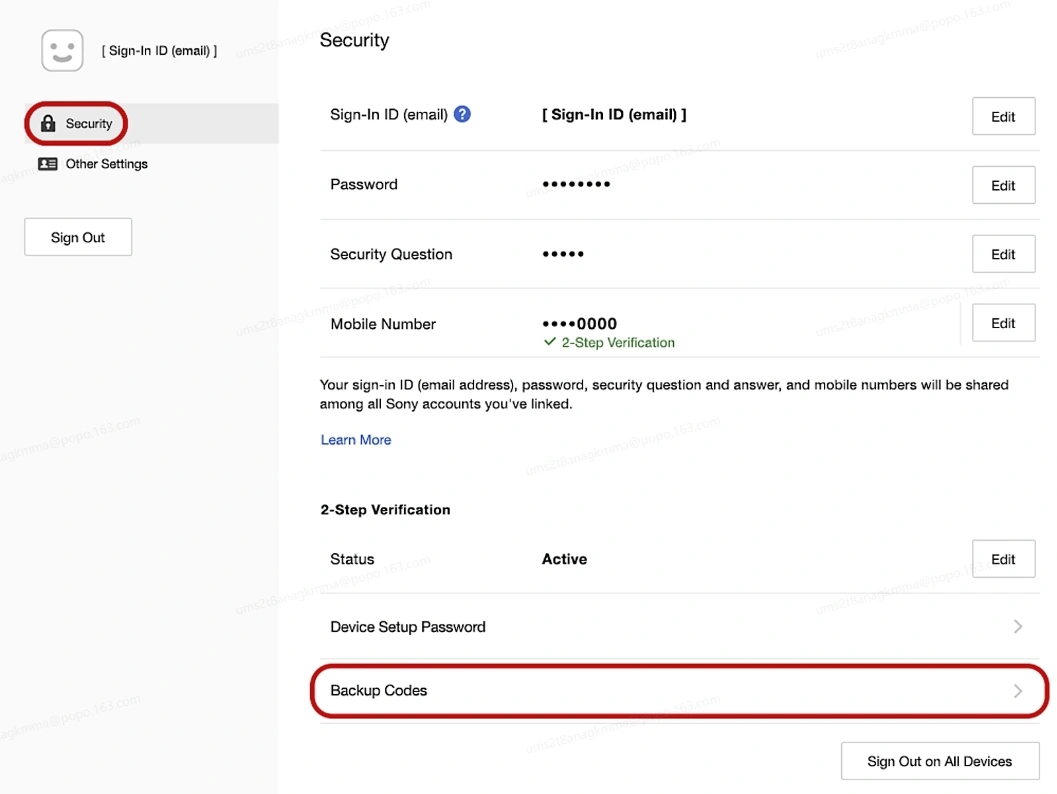1057x794 pixels.
Task: Edit the Sign-In ID email
Action: (1003, 117)
